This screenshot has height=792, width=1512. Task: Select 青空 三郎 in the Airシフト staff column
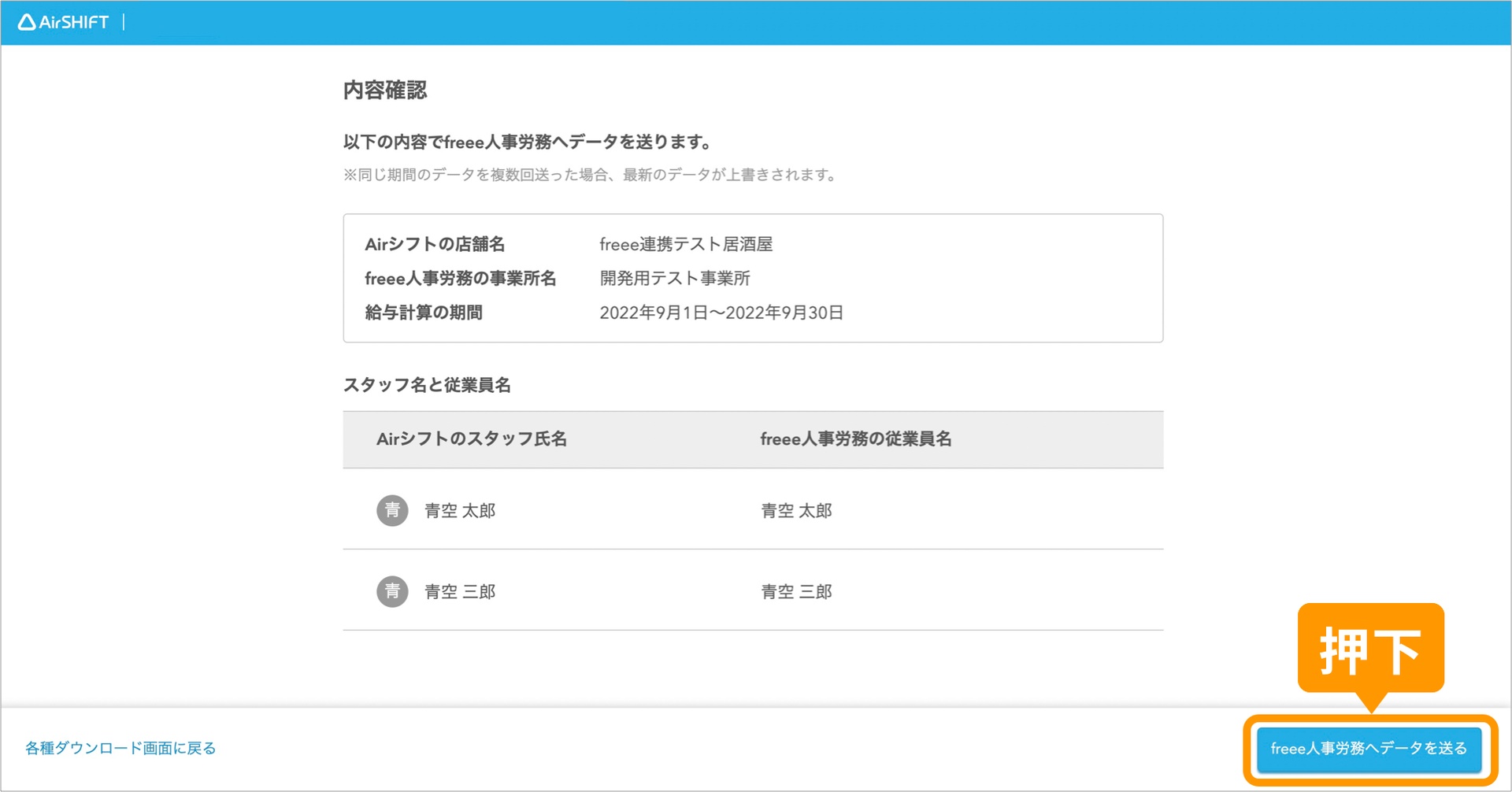pyautogui.click(x=460, y=592)
